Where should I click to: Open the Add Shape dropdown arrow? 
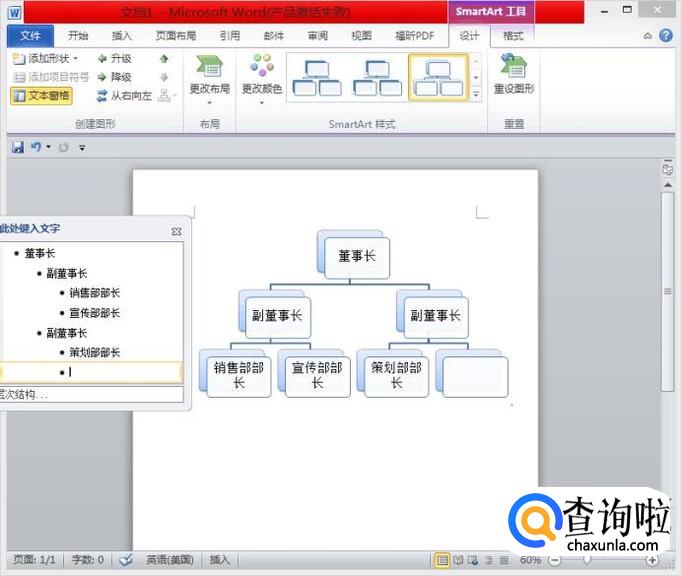point(76,58)
